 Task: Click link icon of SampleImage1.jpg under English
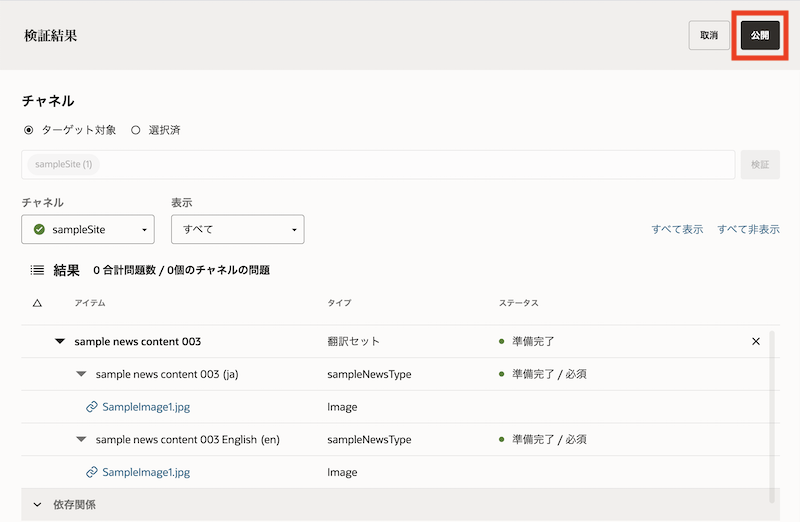click(x=92, y=472)
